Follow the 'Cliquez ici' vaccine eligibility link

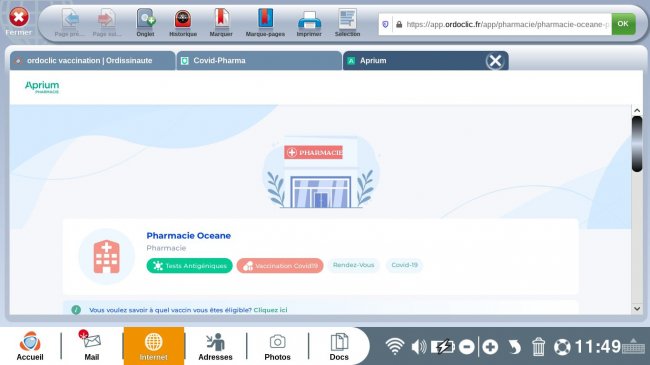click(270, 310)
